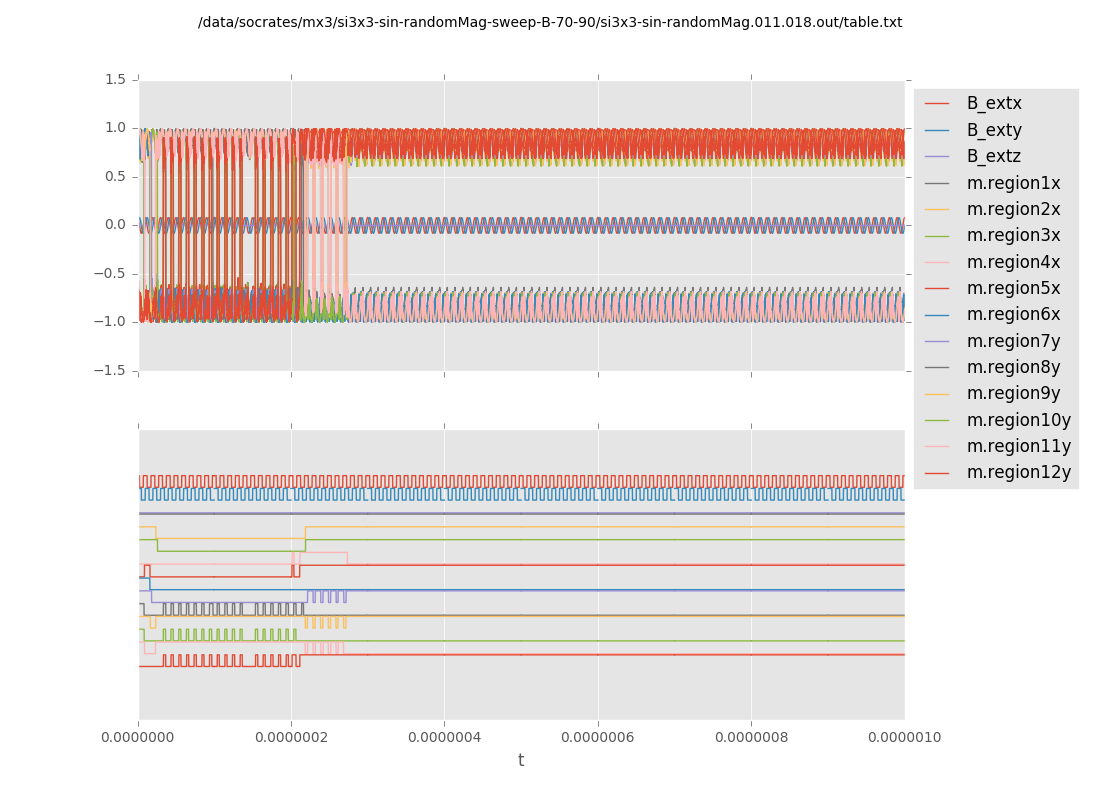Click the 0.0000006 x-axis tick label
Screen dimensions: 1100x800
598,738
